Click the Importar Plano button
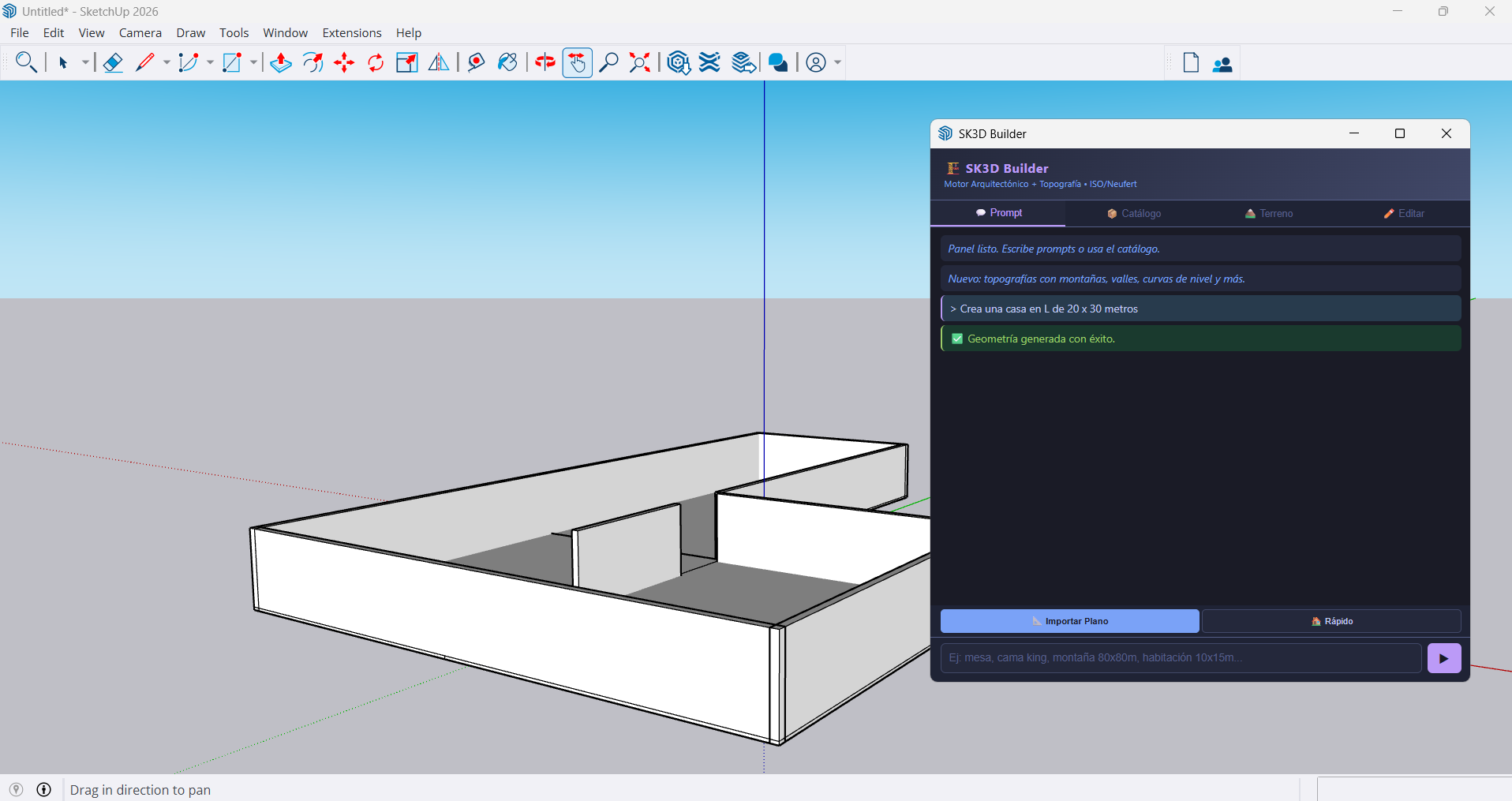This screenshot has height=801, width=1512. 1069,621
